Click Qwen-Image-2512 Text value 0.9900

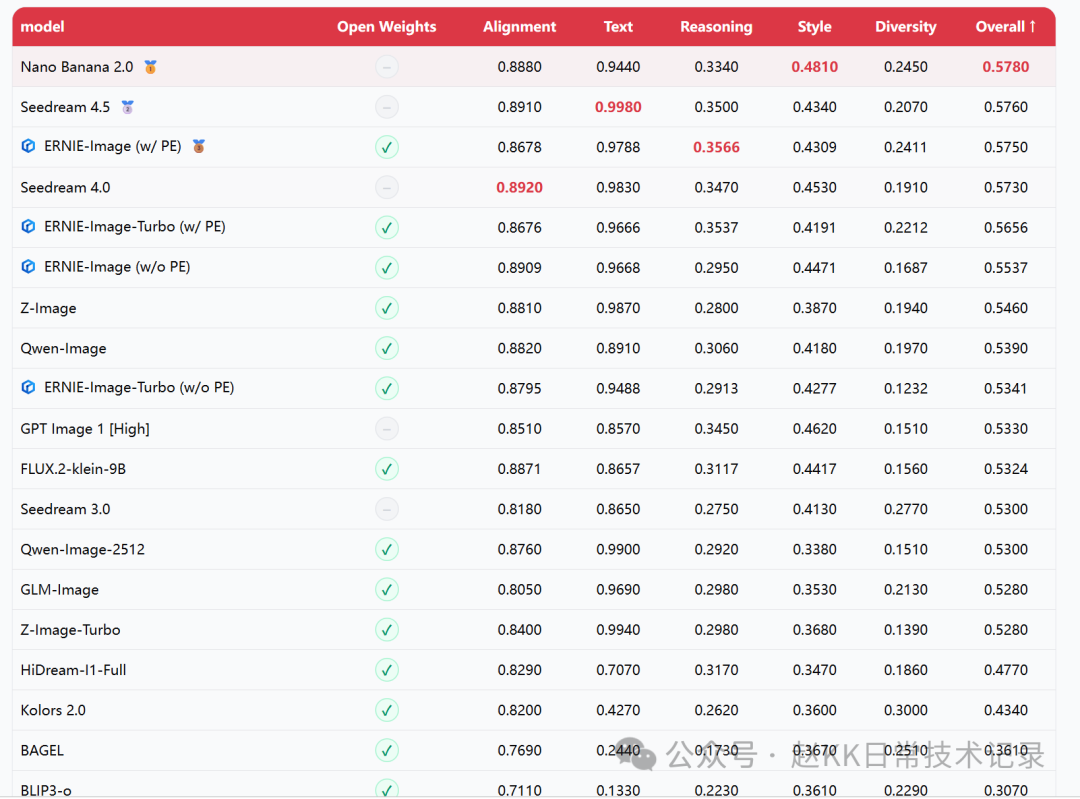pyautogui.click(x=618, y=550)
